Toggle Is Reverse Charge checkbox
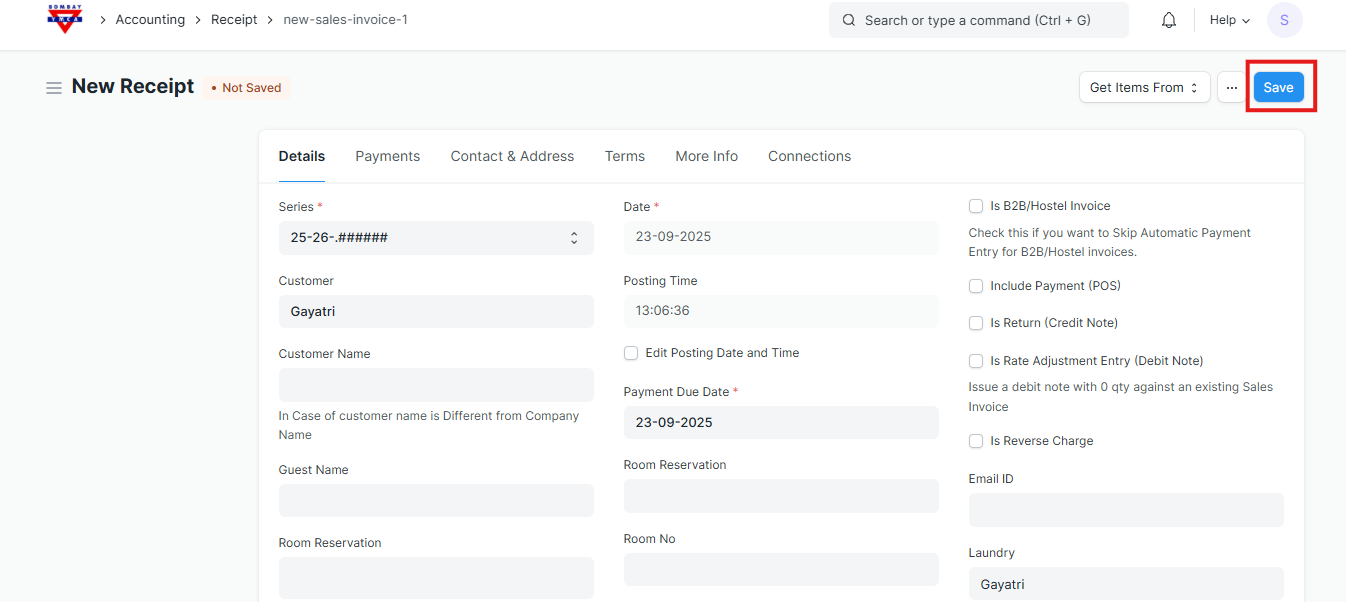 976,441
